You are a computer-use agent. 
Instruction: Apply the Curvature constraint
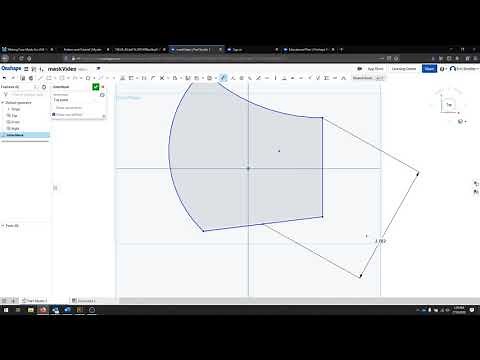(x=343, y=78)
